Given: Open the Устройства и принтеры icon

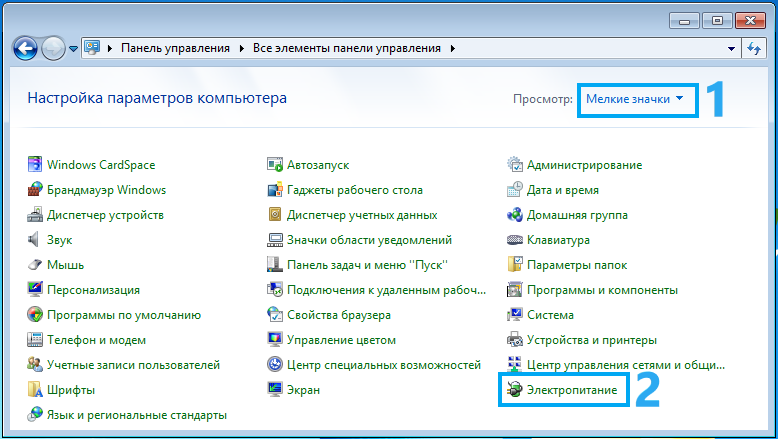Looking at the screenshot, I should tap(515, 340).
